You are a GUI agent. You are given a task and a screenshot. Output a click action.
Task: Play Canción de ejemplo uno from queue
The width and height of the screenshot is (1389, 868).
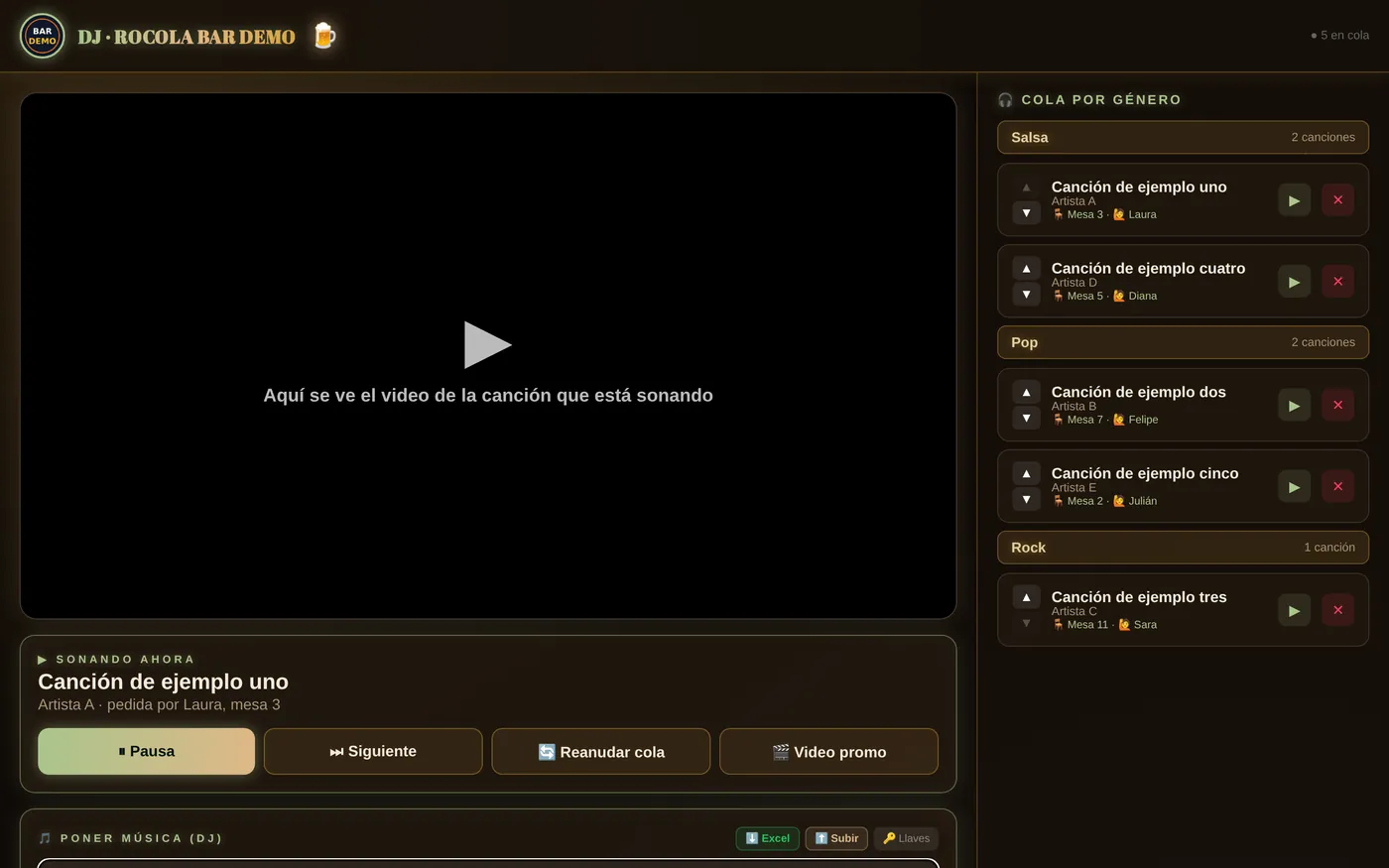tap(1294, 200)
